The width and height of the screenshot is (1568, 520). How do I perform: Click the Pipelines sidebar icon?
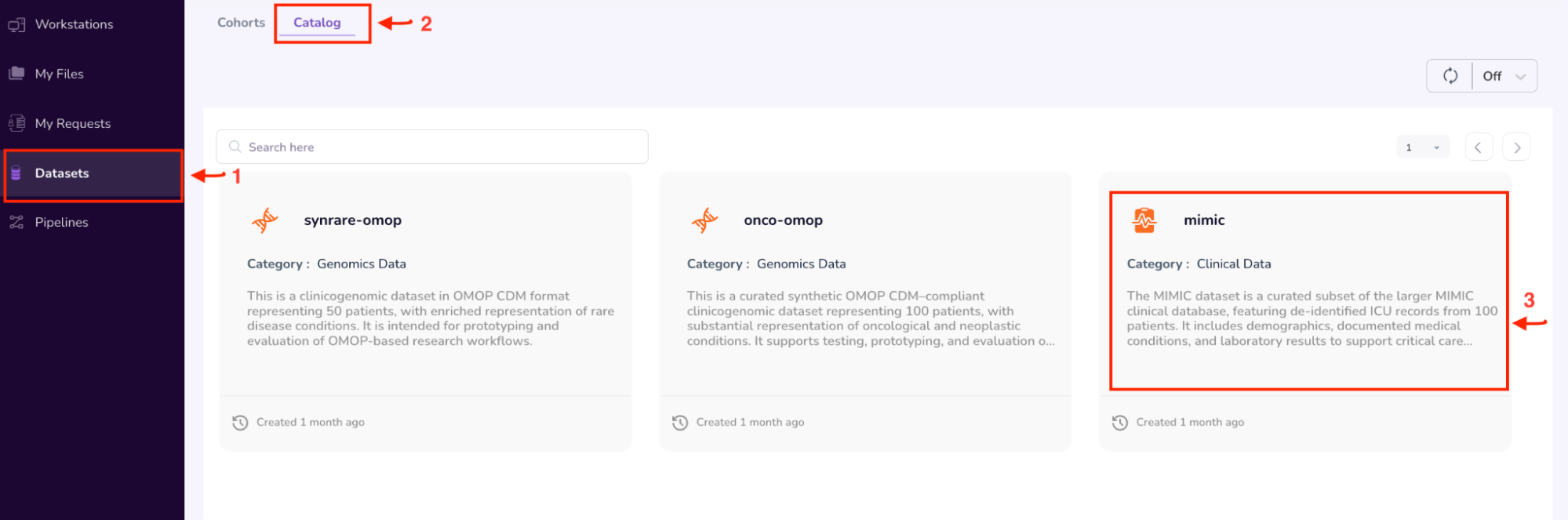[x=16, y=223]
